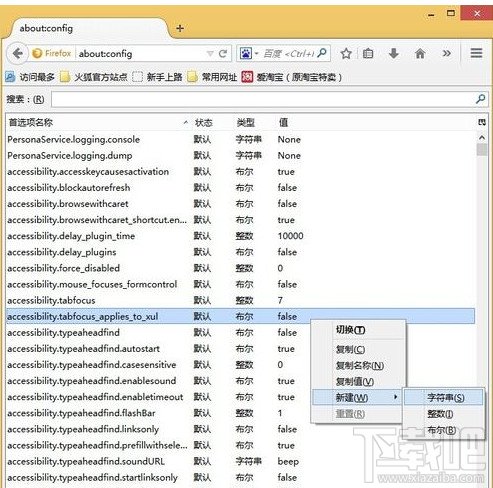This screenshot has width=493, height=488.
Task: Select accessibility.tabfocus_applies_to_xul row
Action: 240,316
